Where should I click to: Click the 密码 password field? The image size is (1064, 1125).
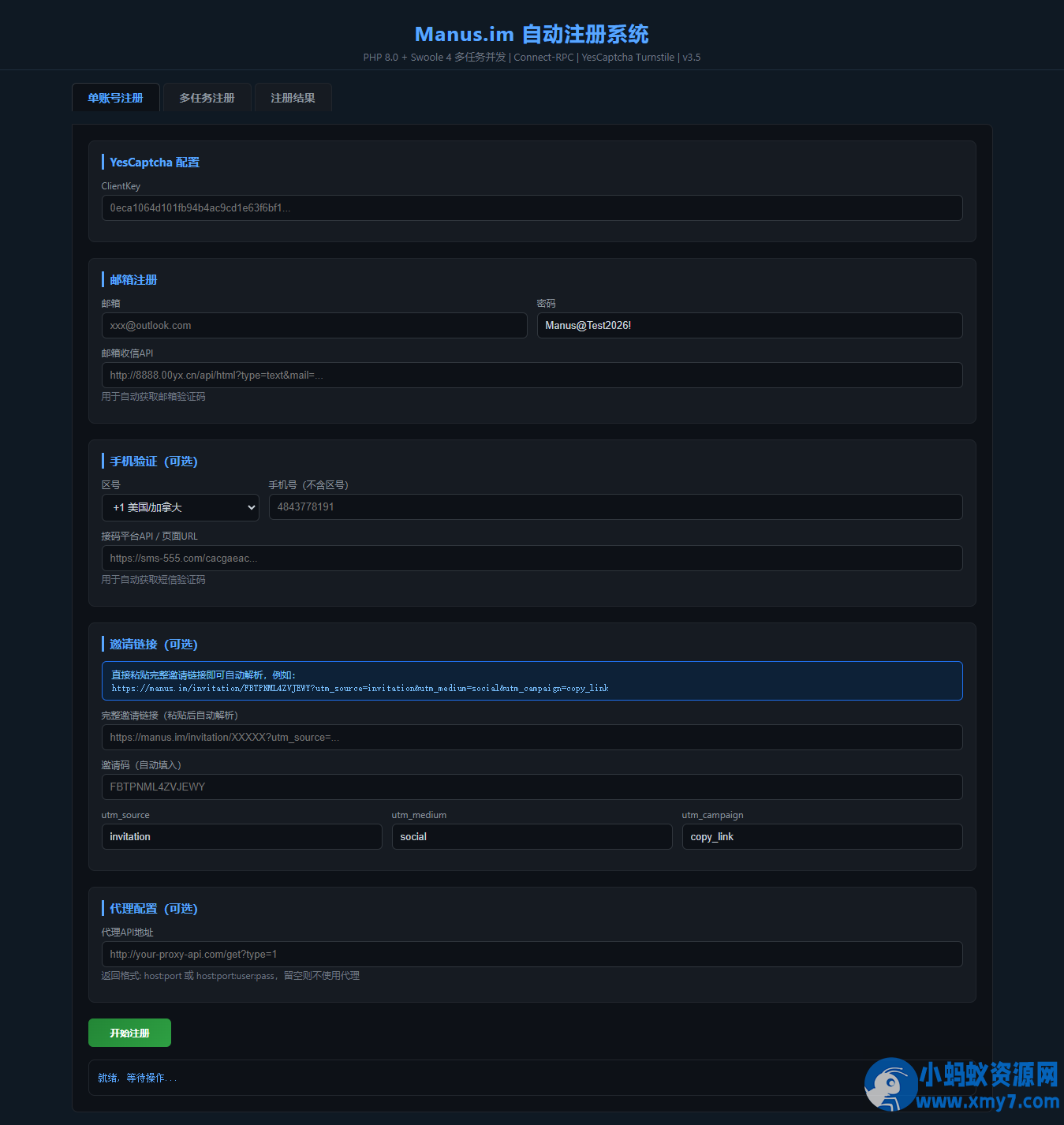pyautogui.click(x=749, y=326)
